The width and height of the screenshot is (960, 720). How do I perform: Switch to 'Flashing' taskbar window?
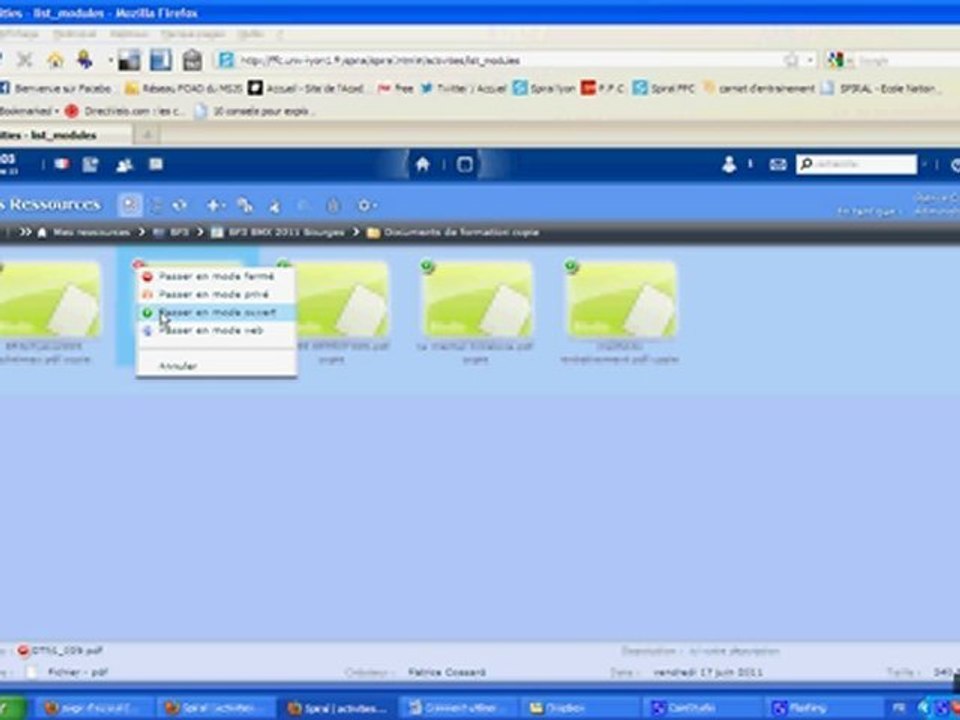(x=823, y=708)
